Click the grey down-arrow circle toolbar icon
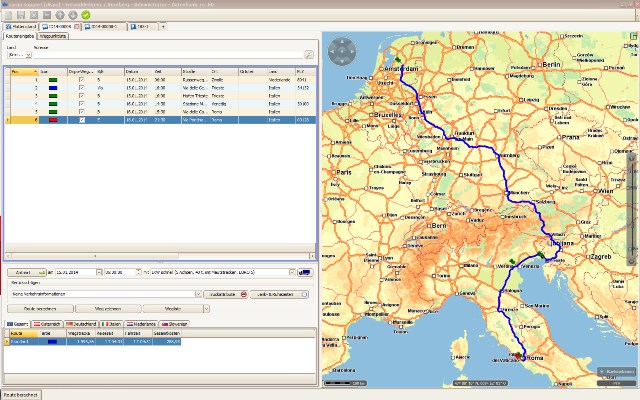 (73, 16)
